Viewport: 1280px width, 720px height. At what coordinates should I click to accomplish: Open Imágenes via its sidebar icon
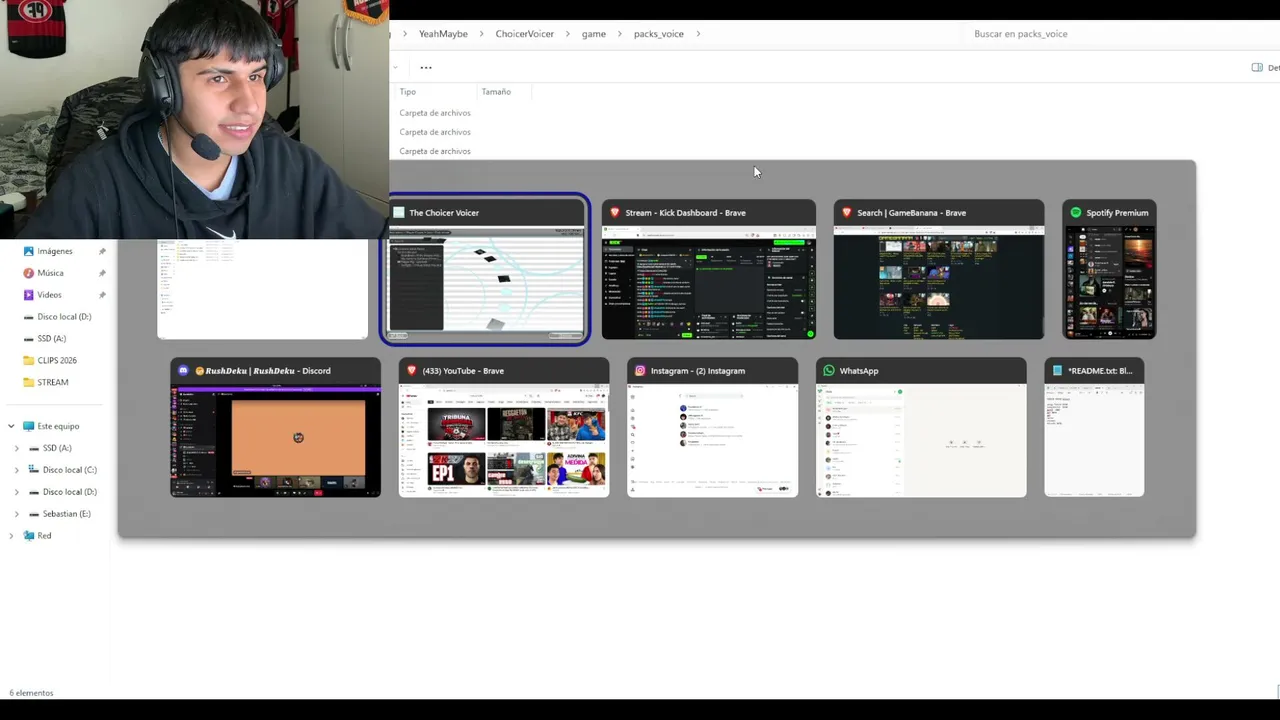tap(28, 251)
